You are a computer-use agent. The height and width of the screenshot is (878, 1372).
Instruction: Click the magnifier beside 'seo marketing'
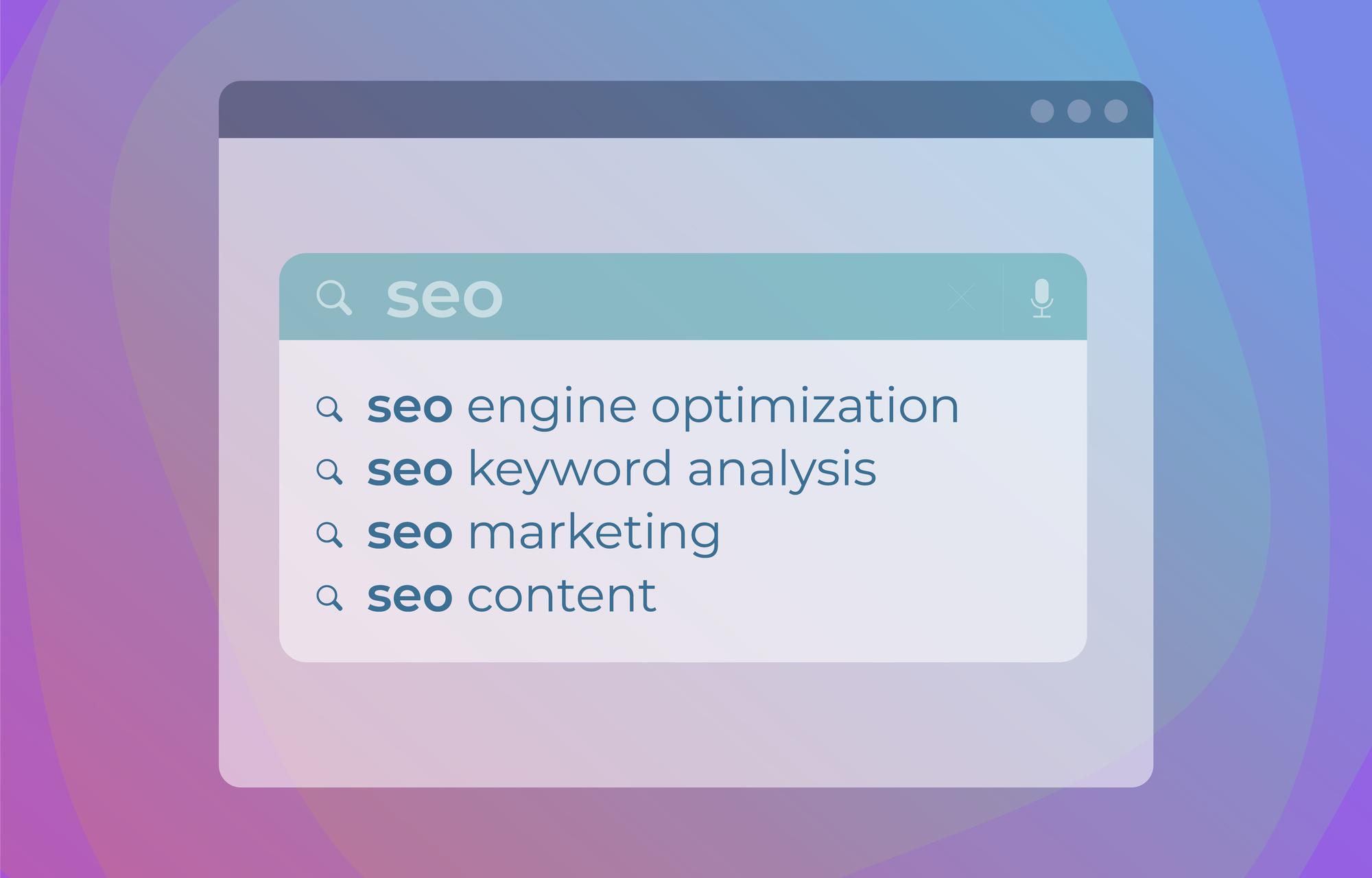tap(329, 534)
